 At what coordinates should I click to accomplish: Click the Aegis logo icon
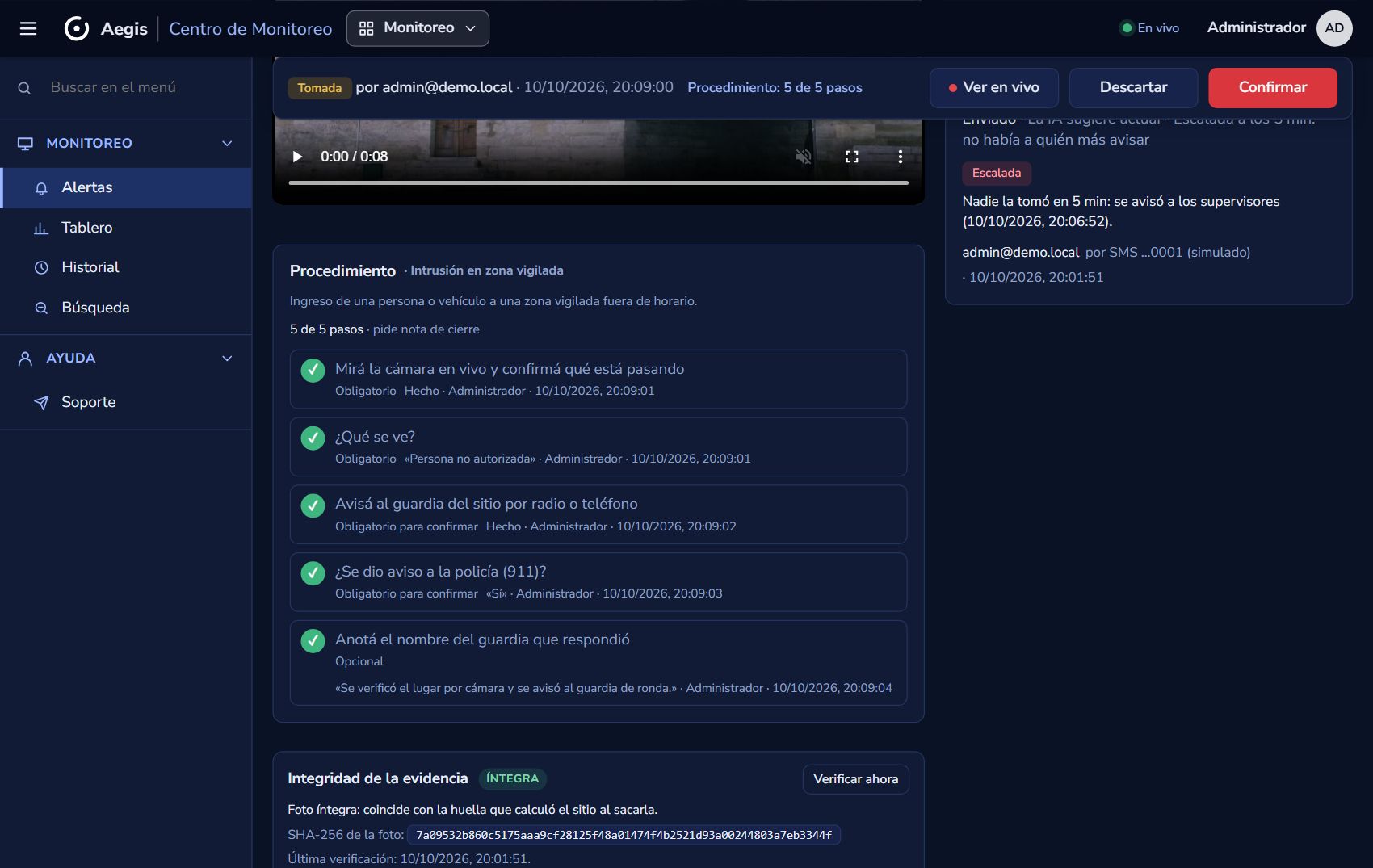[x=77, y=28]
